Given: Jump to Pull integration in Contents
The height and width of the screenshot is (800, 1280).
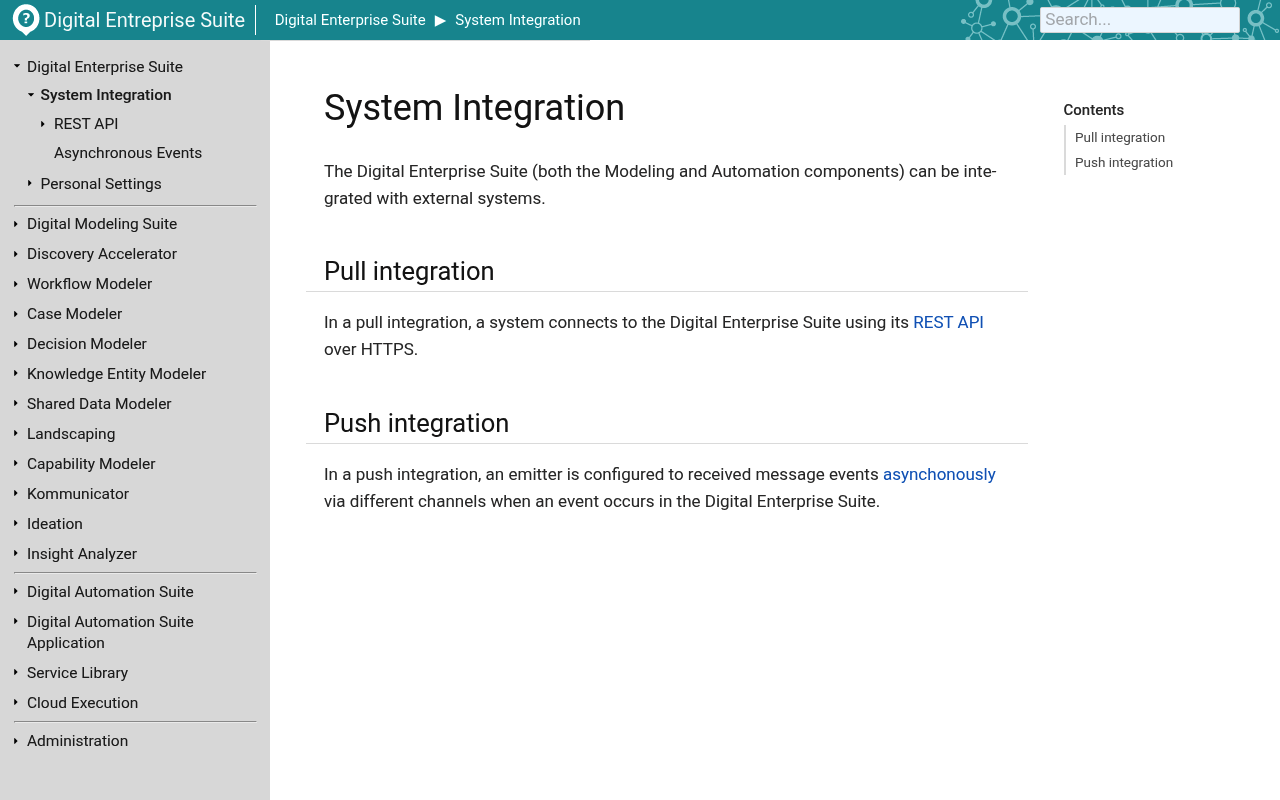Looking at the screenshot, I should pos(1120,138).
